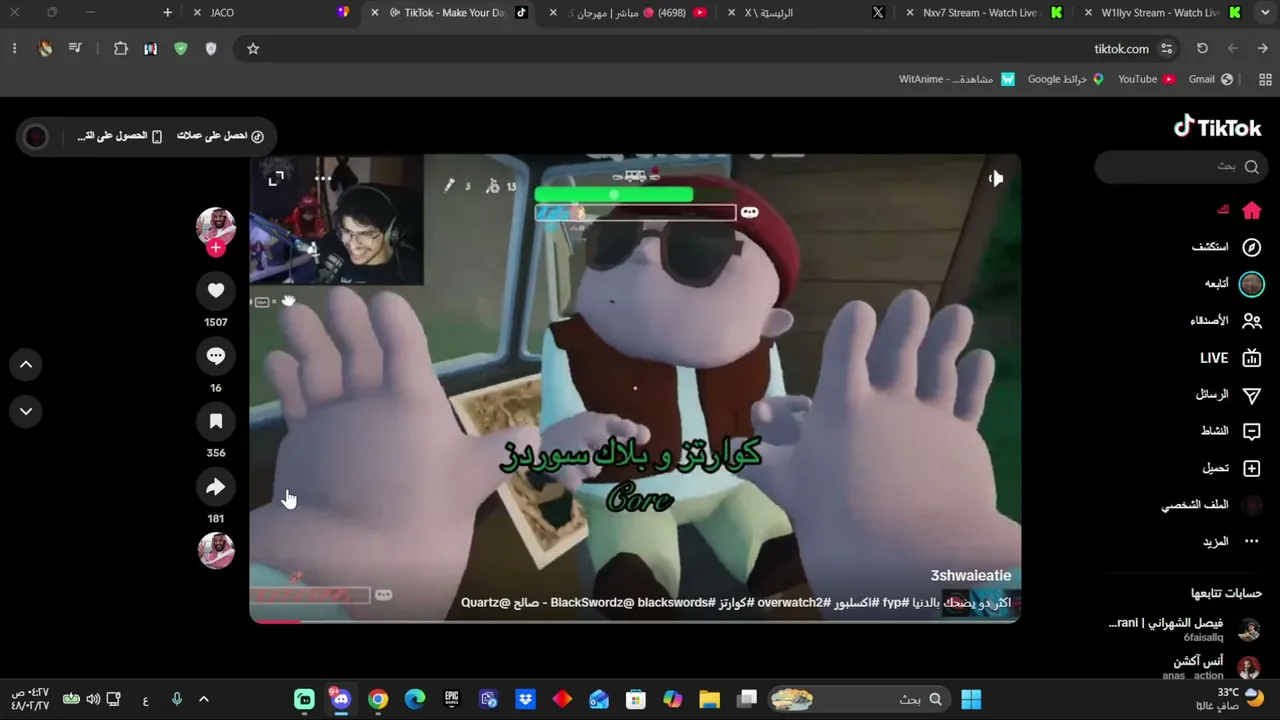Switch to the YouTube live (4698) tab

click(x=628, y=13)
